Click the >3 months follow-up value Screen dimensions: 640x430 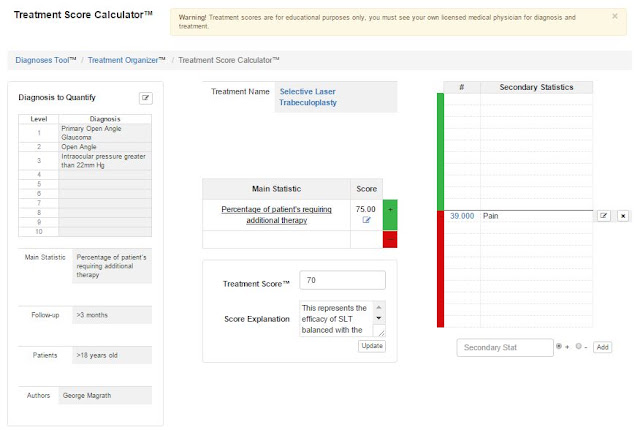click(x=112, y=315)
